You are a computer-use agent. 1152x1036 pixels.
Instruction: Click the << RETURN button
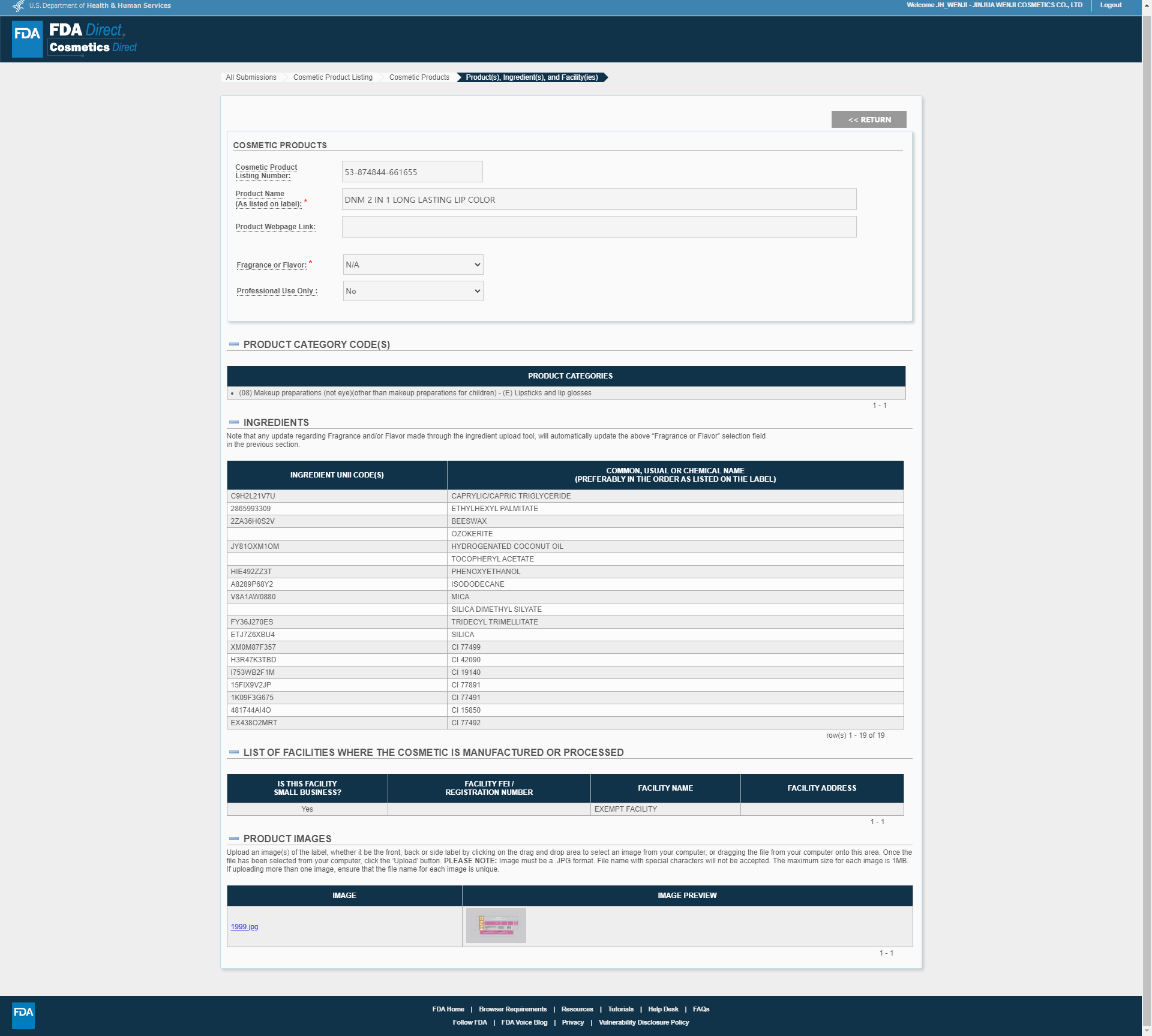tap(868, 119)
